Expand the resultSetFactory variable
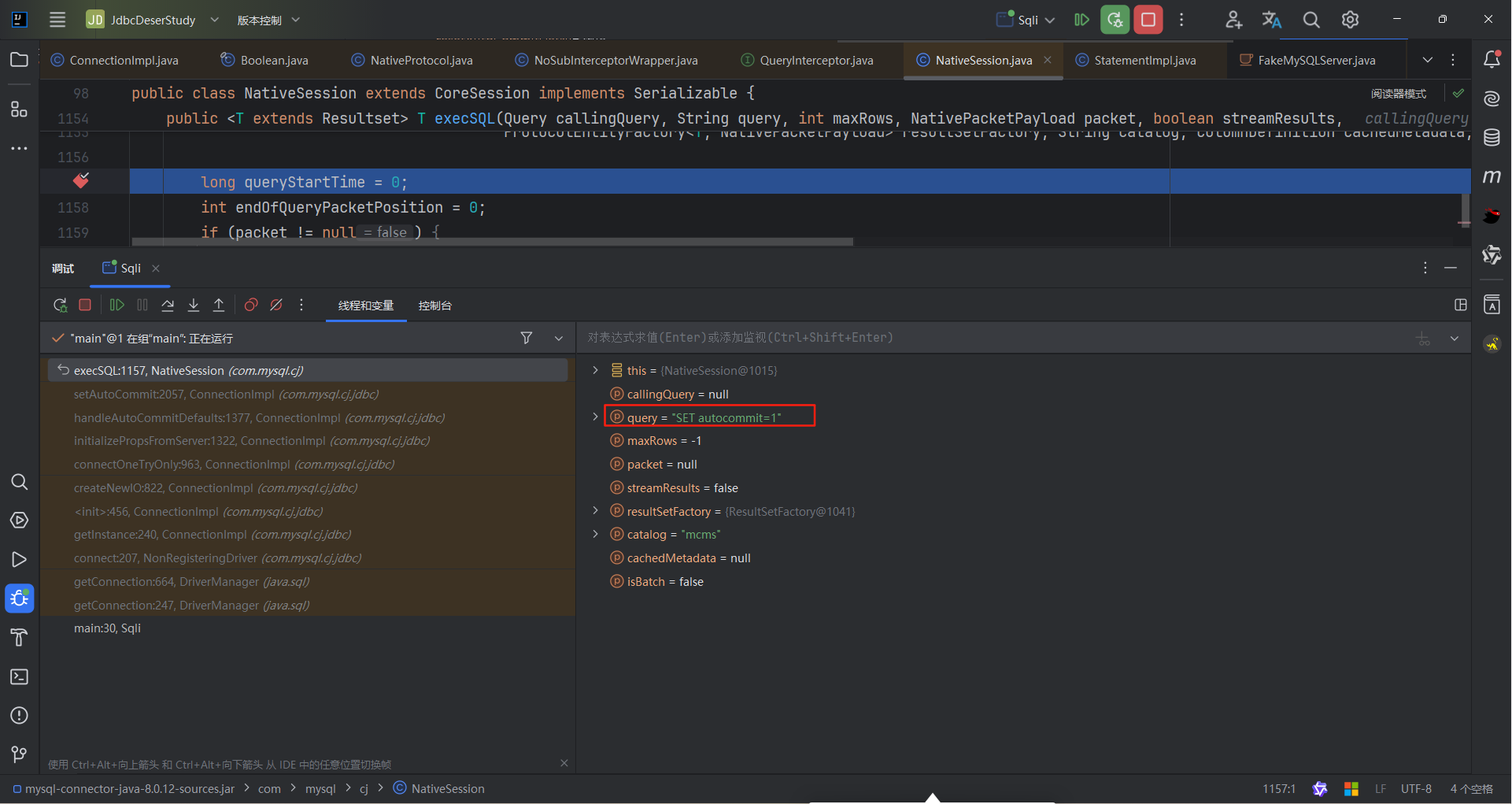Viewport: 1512px width, 804px height. 595,511
